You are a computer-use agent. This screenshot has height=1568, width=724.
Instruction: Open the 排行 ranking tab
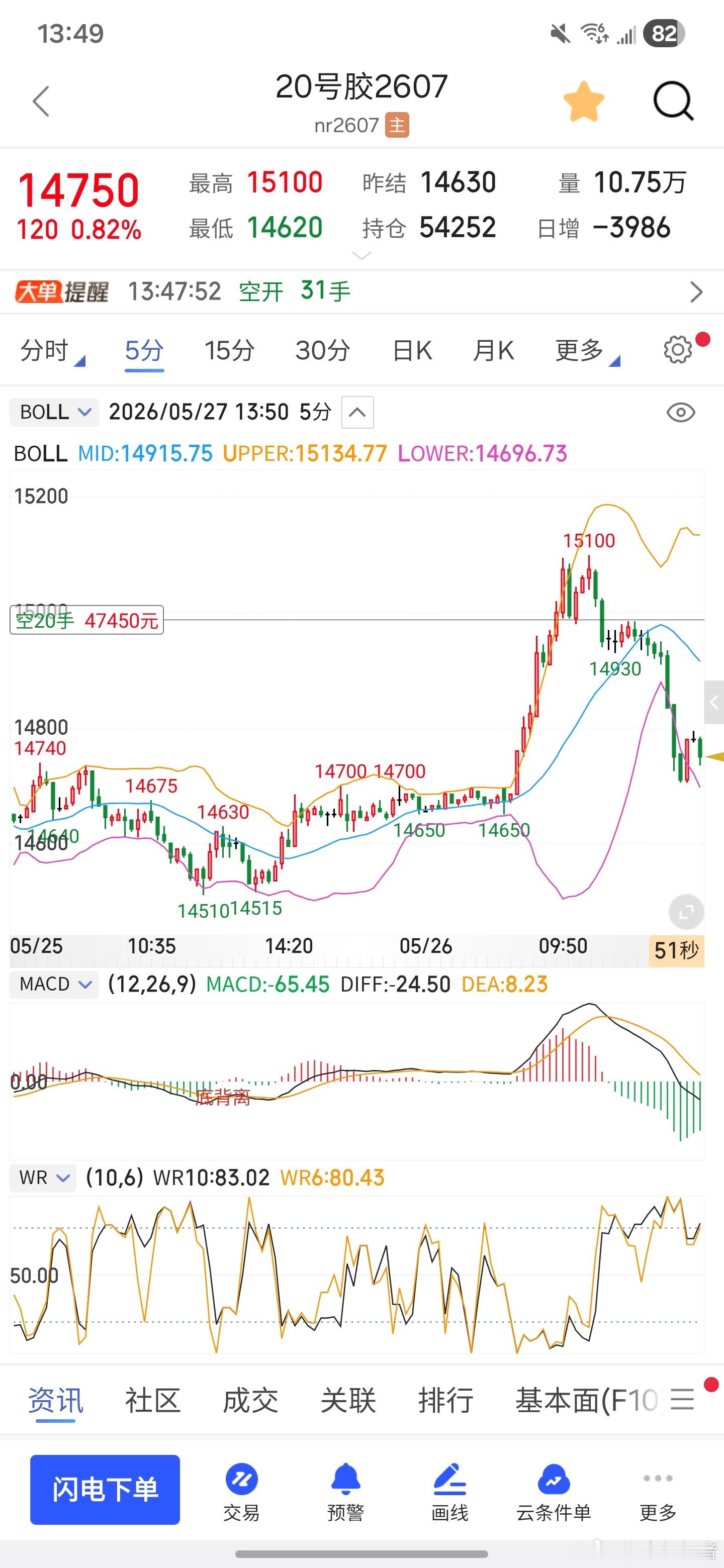pos(446,1401)
